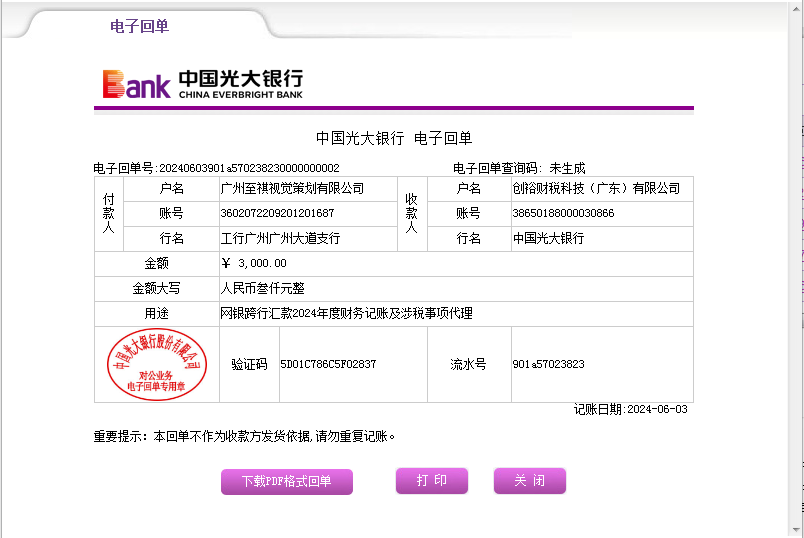Click the 下载PDF格式回单 button
The image size is (804, 538).
point(287,481)
